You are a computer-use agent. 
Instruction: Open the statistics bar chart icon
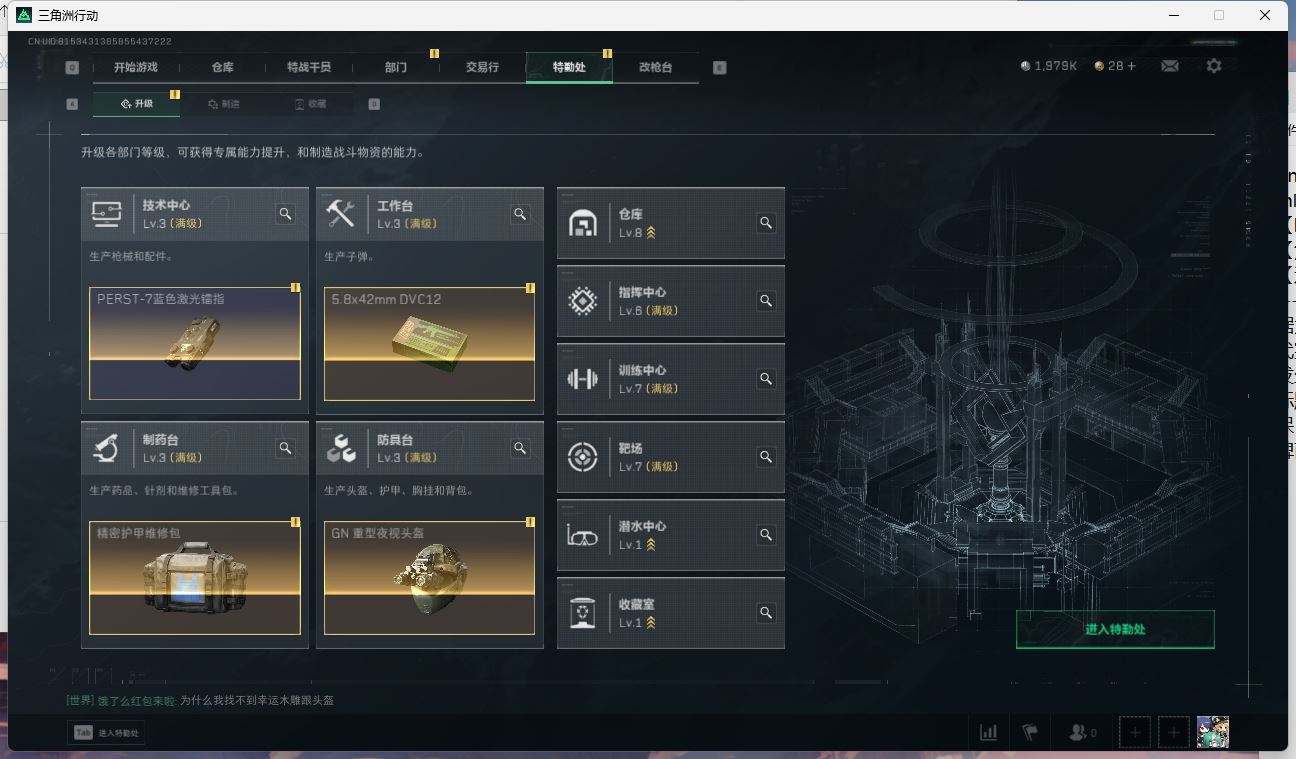click(988, 732)
